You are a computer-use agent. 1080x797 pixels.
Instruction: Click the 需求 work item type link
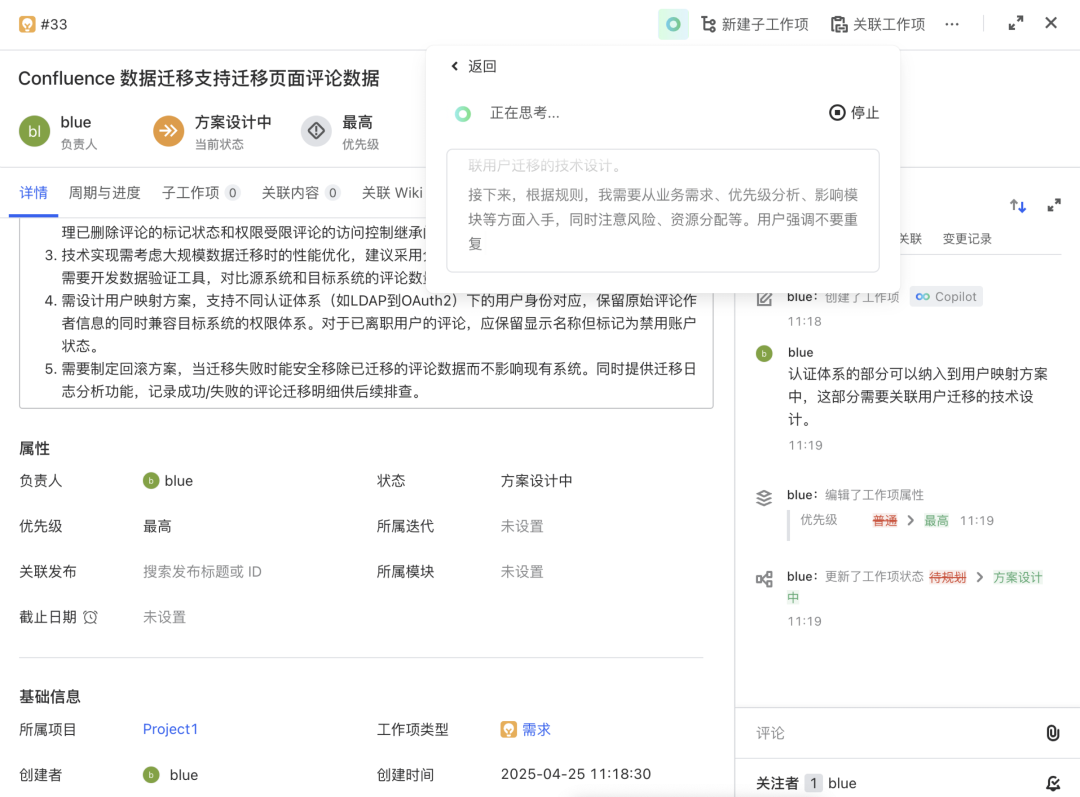tap(536, 729)
